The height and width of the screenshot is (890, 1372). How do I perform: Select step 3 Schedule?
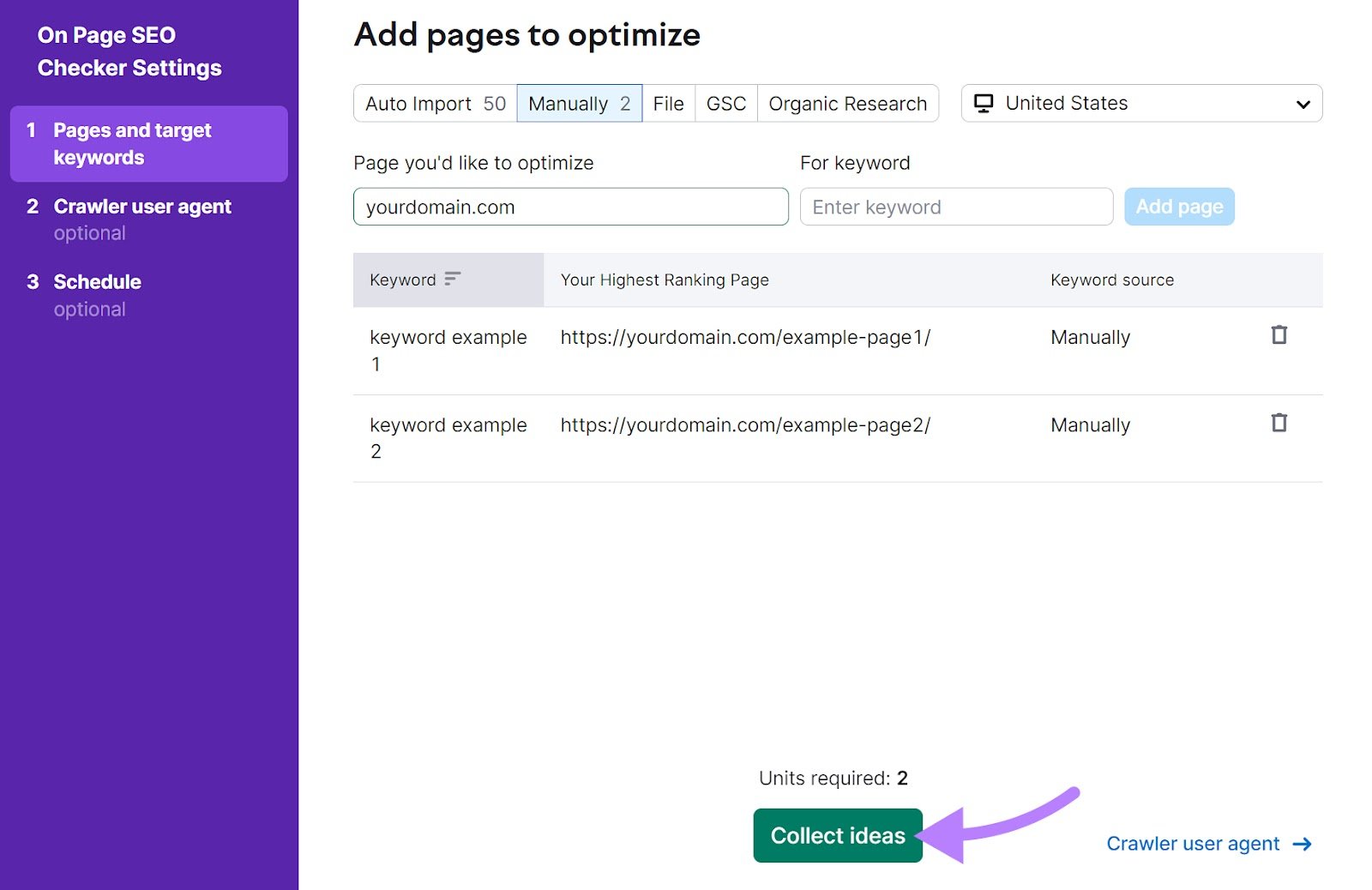(97, 281)
